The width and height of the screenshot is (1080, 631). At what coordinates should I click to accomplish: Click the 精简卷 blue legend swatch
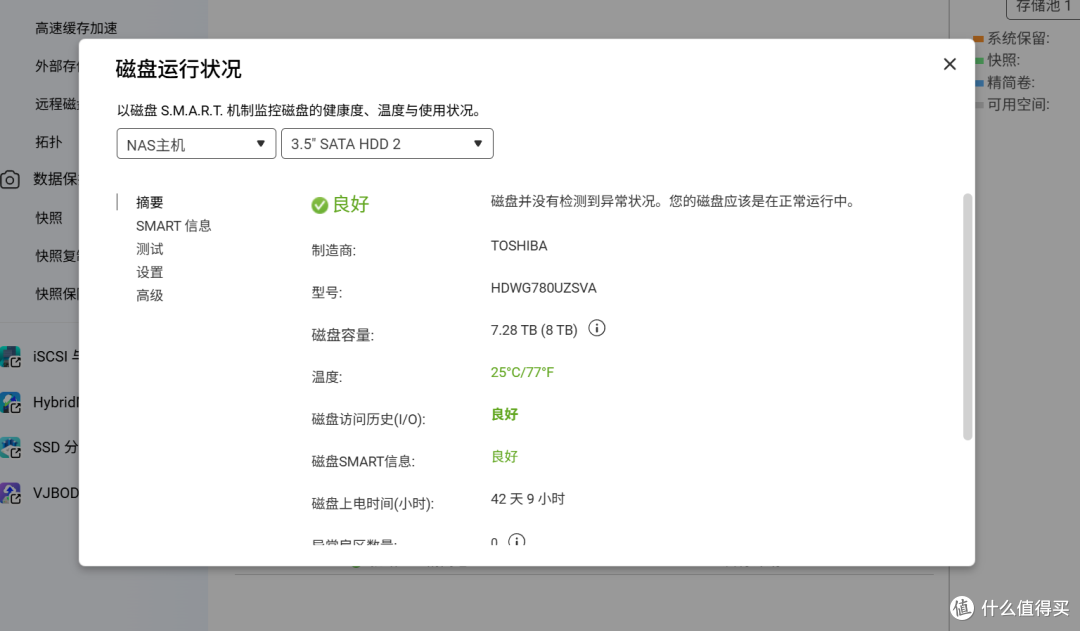click(x=978, y=83)
